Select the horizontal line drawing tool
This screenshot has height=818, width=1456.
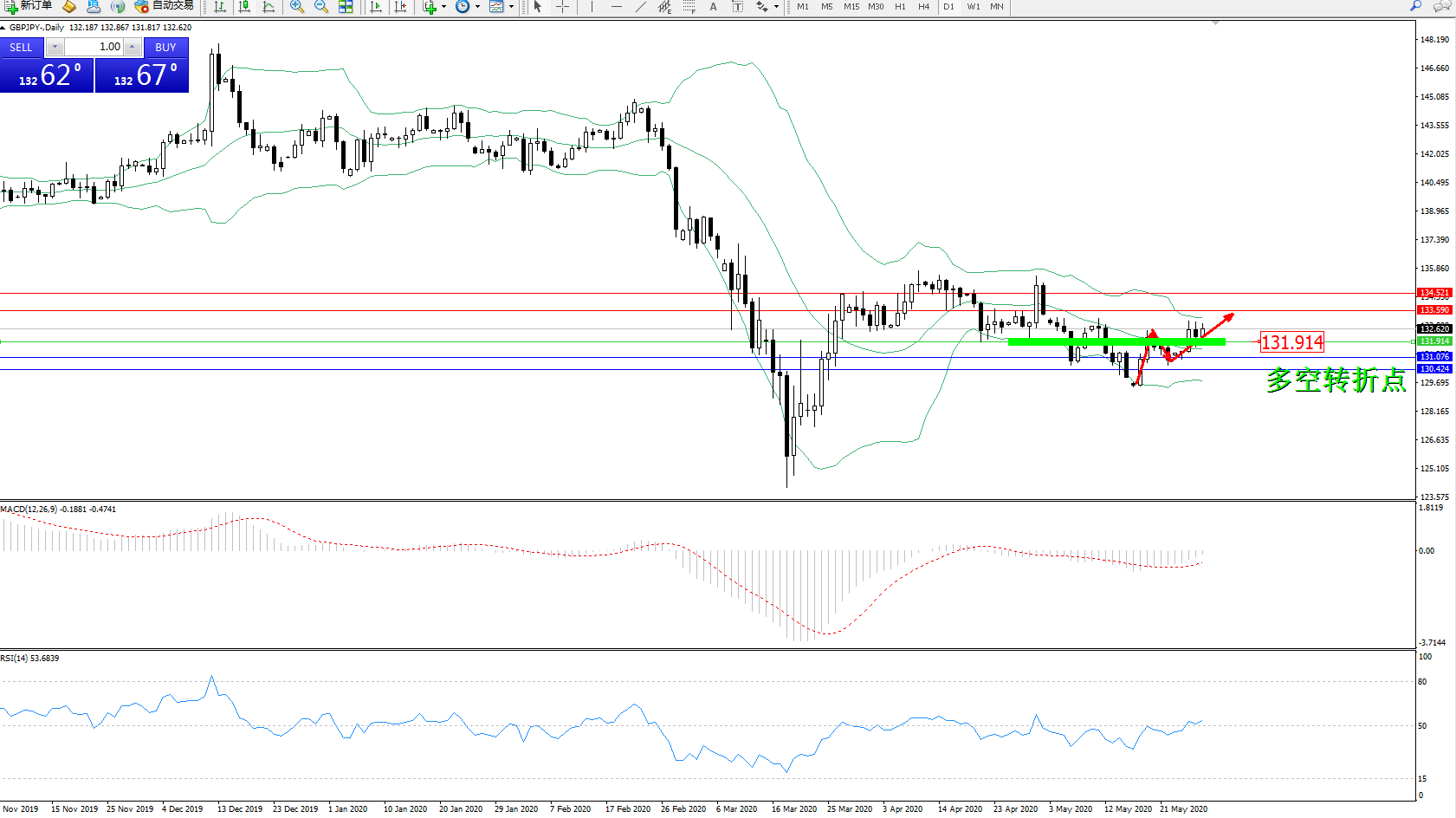[x=616, y=7]
